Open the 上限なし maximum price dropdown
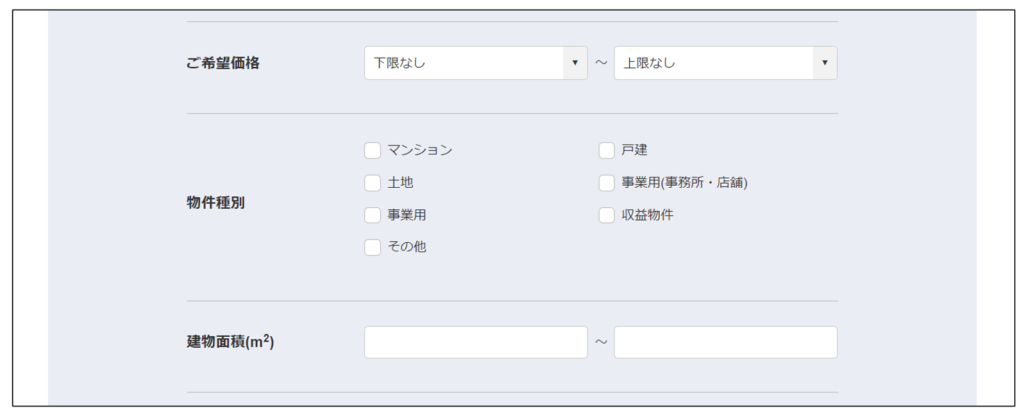The image size is (1024, 414). [x=713, y=63]
